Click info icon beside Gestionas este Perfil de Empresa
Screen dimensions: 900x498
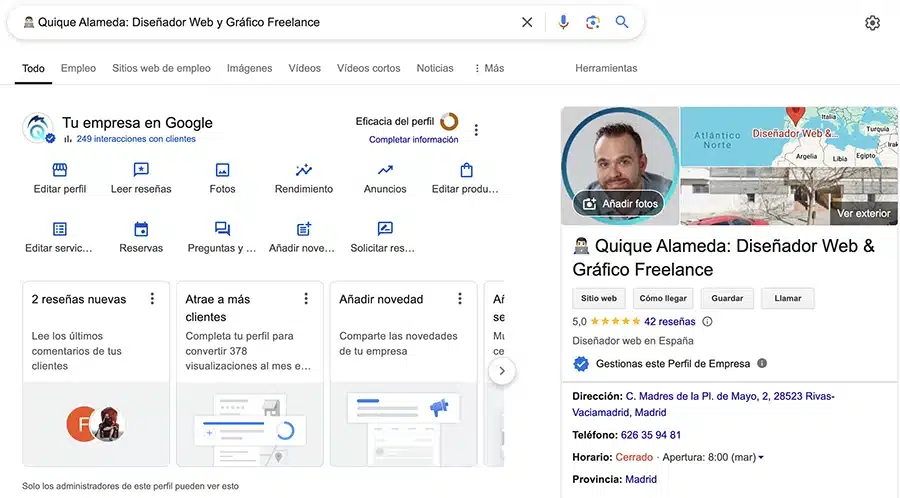click(x=762, y=363)
